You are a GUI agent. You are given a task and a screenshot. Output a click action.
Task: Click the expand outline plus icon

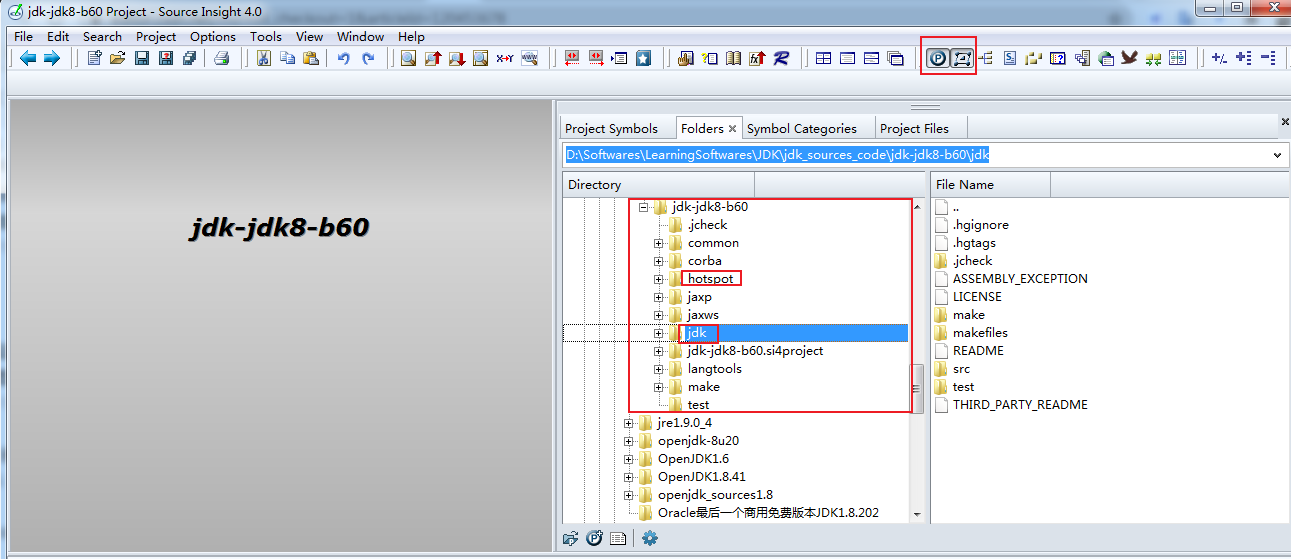[x=1244, y=58]
